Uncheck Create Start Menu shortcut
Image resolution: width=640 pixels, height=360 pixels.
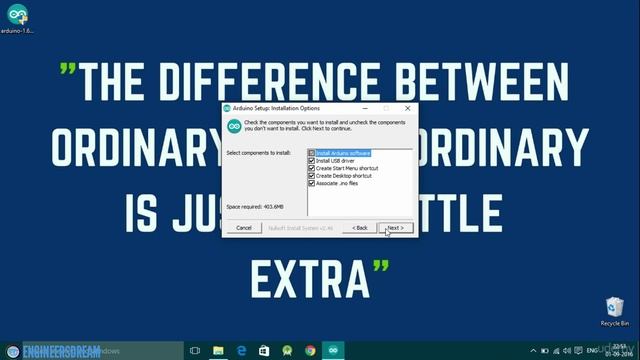point(311,168)
